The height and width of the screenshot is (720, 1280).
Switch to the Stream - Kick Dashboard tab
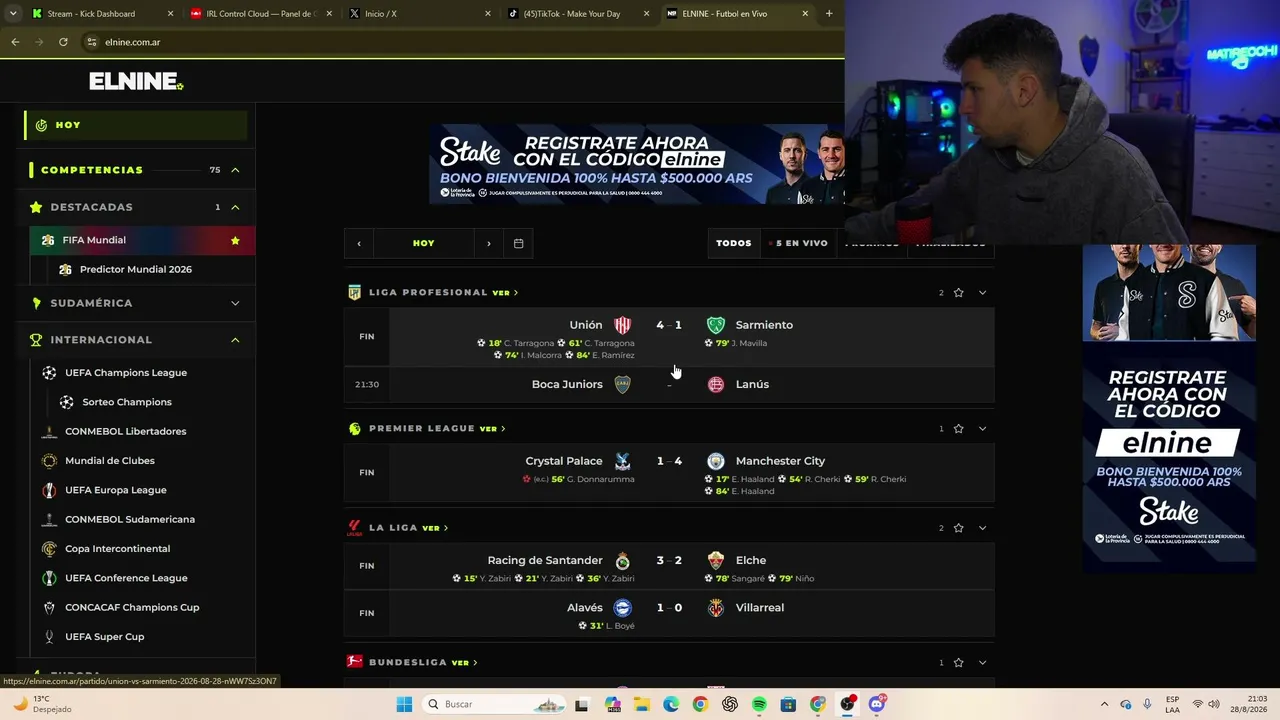coord(101,14)
